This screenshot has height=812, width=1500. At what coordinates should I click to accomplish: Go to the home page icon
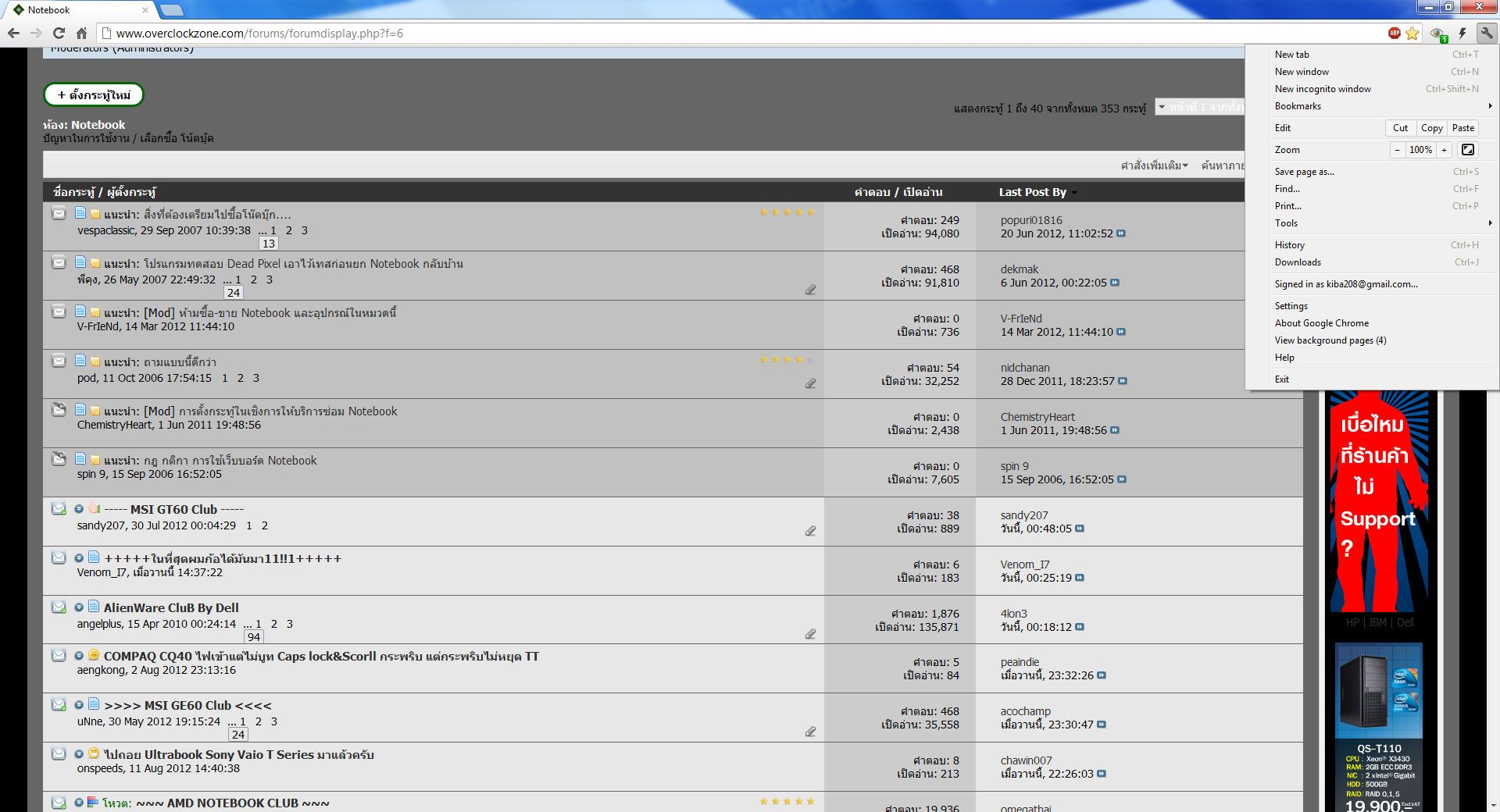point(81,33)
